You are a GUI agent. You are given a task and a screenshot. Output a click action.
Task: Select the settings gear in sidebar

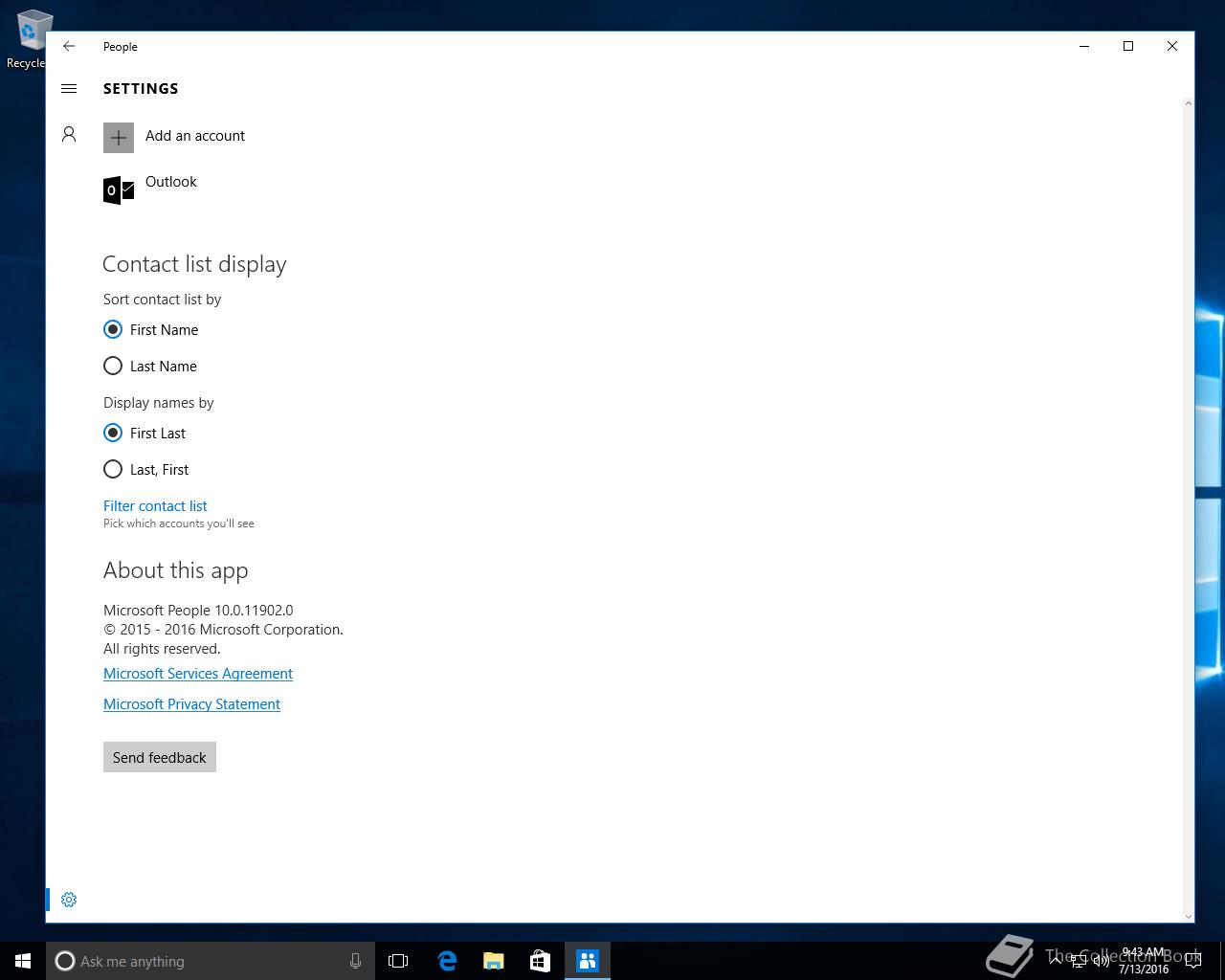pyautogui.click(x=69, y=900)
